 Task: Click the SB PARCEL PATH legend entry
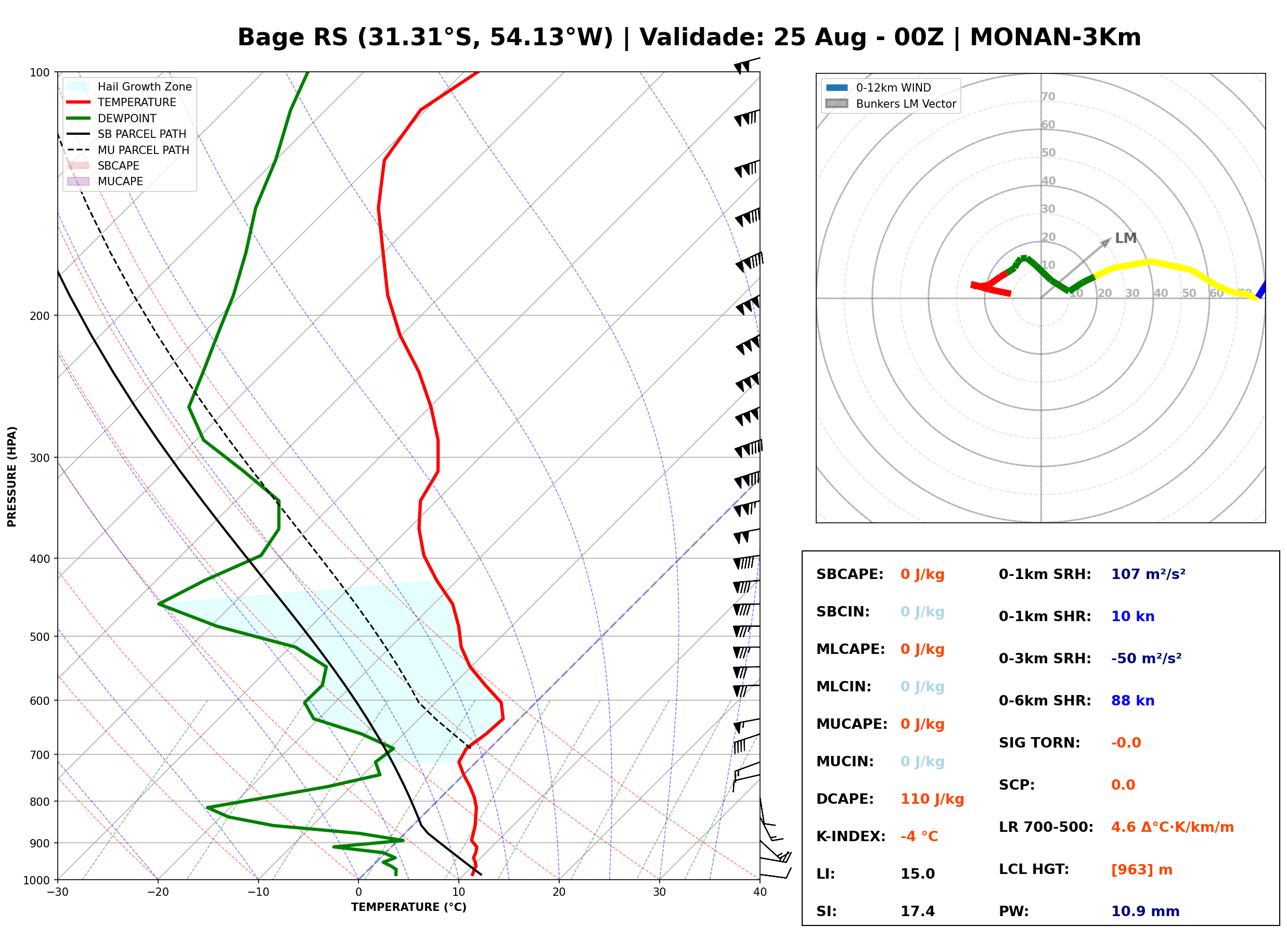tap(127, 134)
